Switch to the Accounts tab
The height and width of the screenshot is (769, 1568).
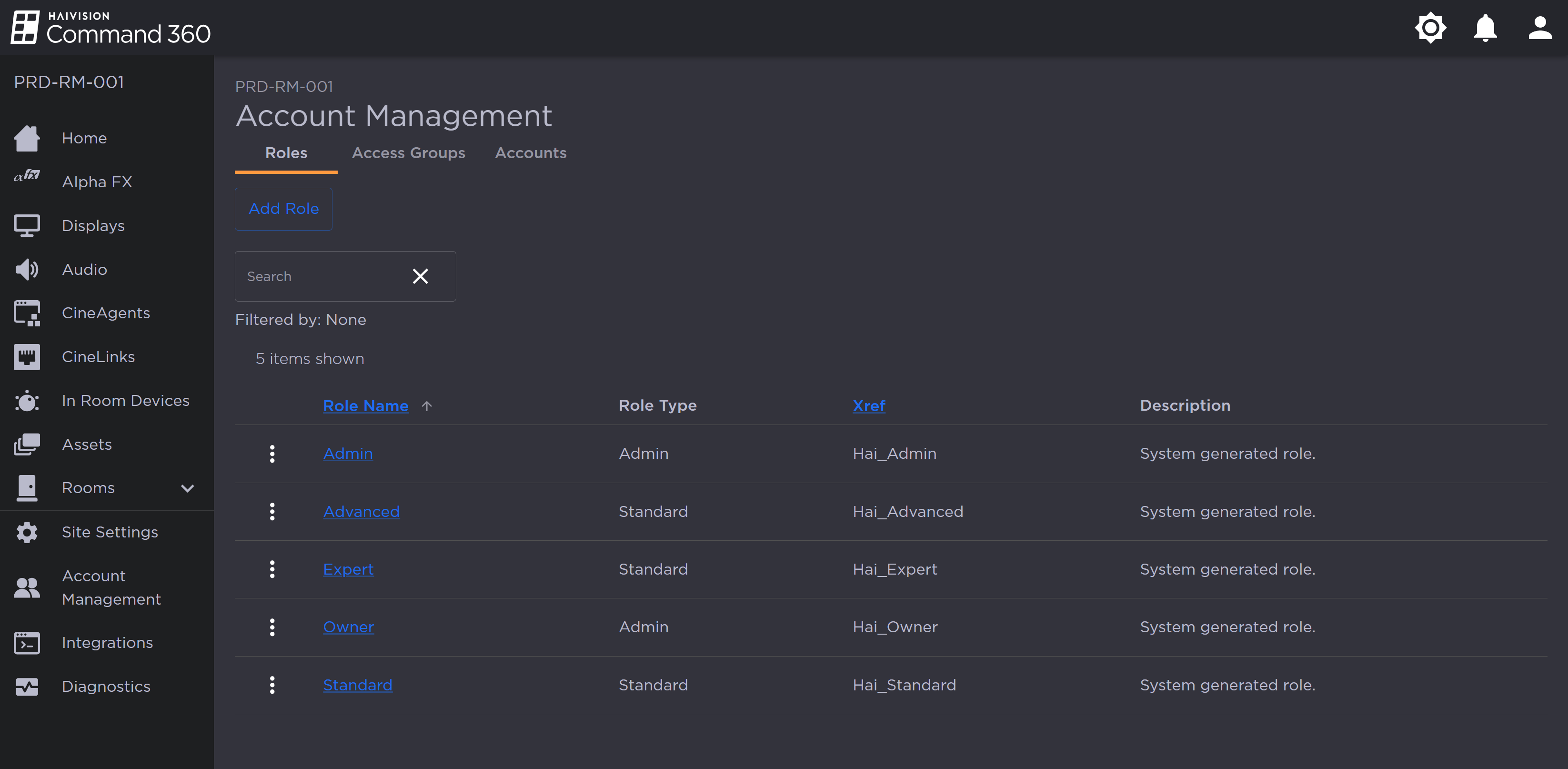pyautogui.click(x=530, y=153)
